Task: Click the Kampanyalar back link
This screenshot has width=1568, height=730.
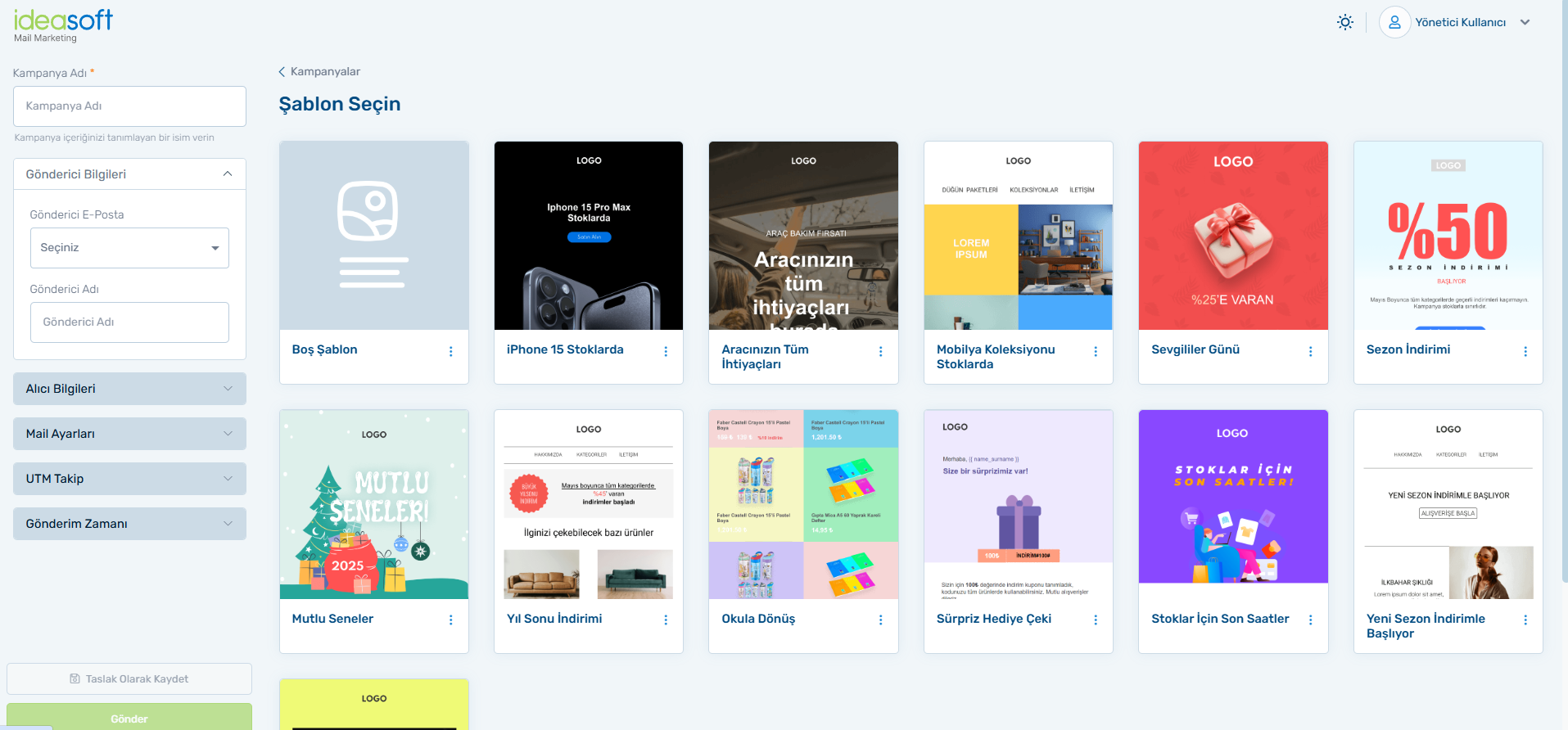Action: coord(325,72)
